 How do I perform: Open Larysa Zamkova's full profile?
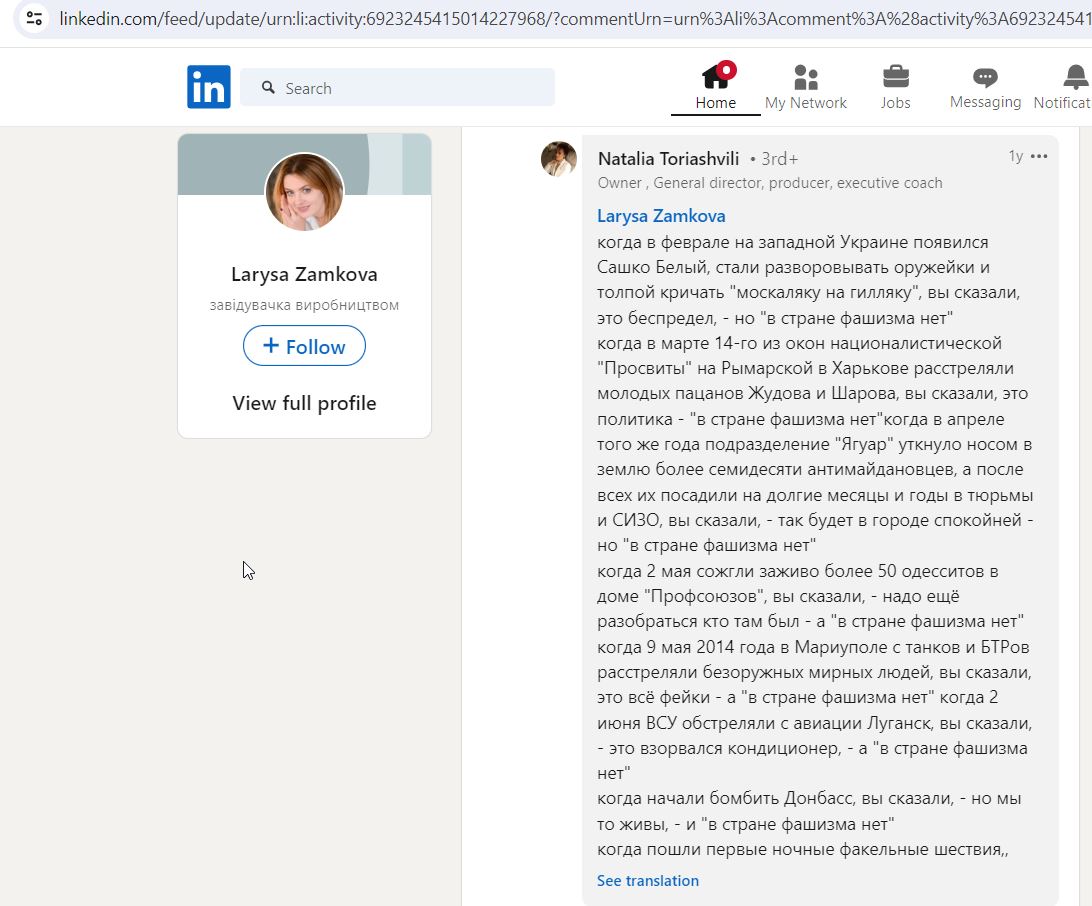coord(303,403)
